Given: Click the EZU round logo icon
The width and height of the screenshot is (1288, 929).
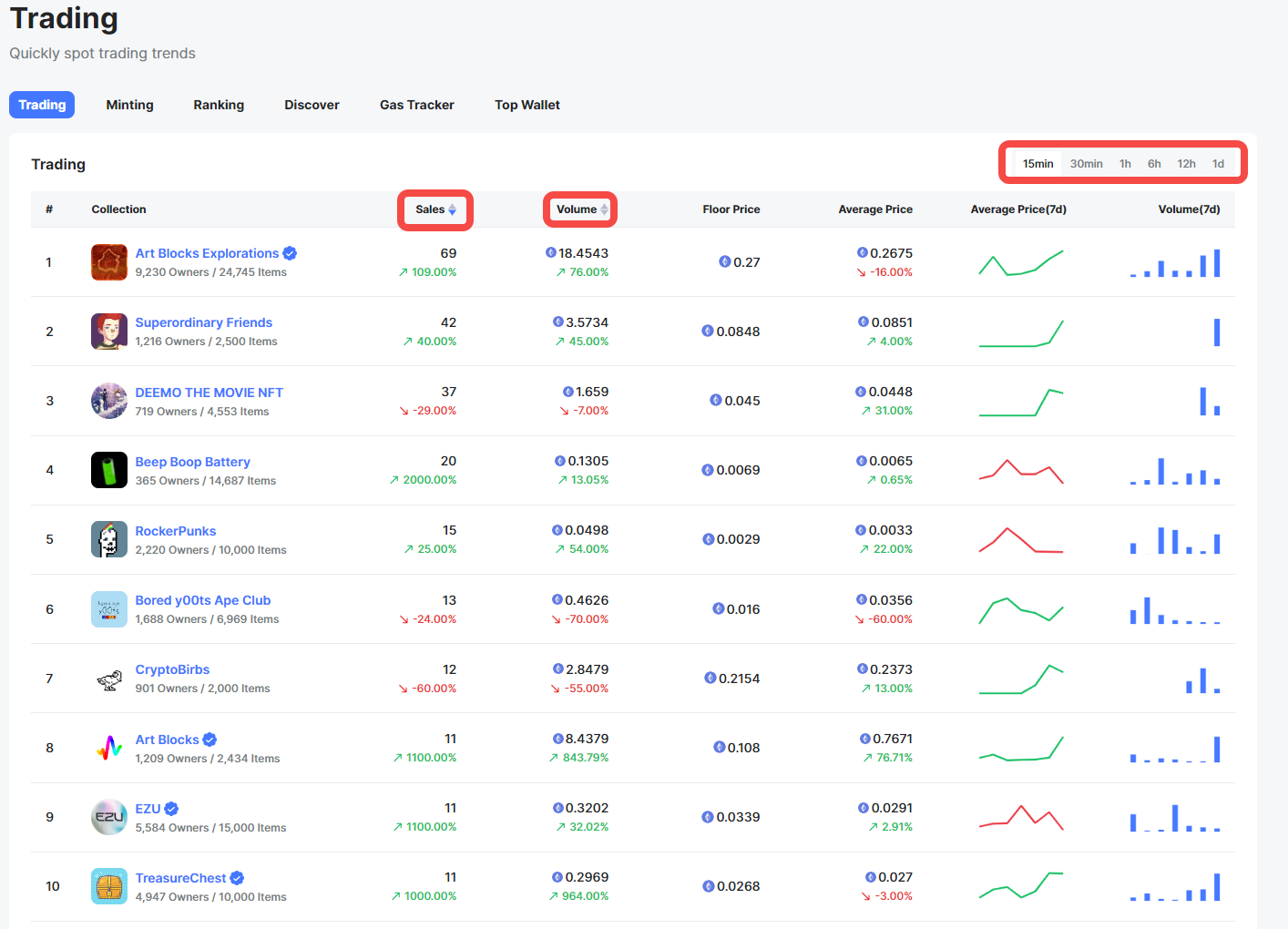Looking at the screenshot, I should click(109, 817).
